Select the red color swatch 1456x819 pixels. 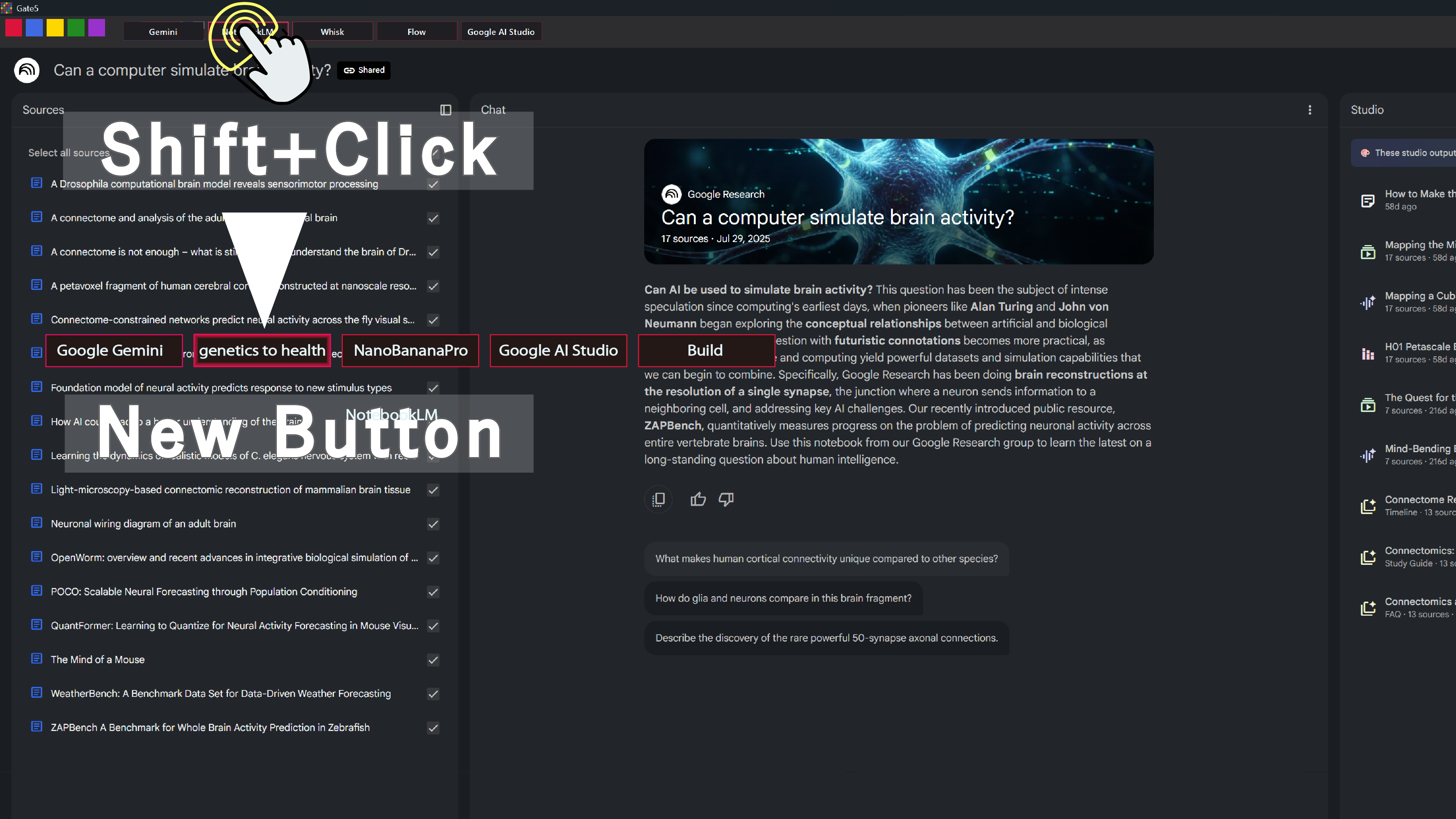pos(14,28)
